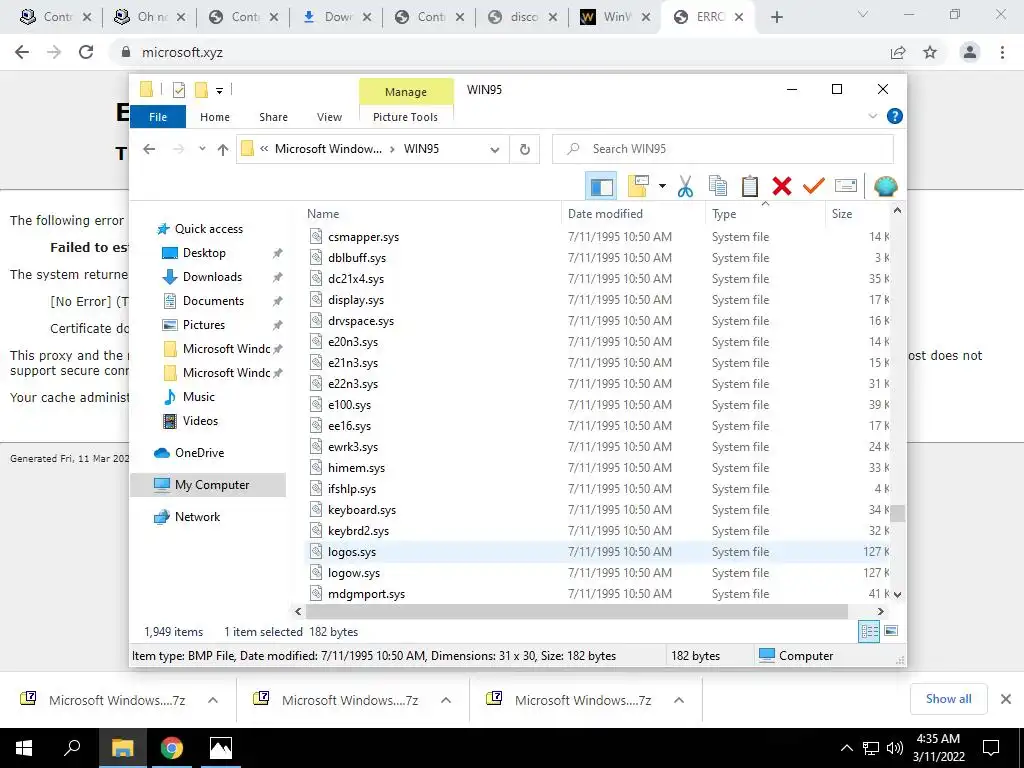Bookmark this page with the star icon
The width and height of the screenshot is (1024, 768).
(930, 52)
